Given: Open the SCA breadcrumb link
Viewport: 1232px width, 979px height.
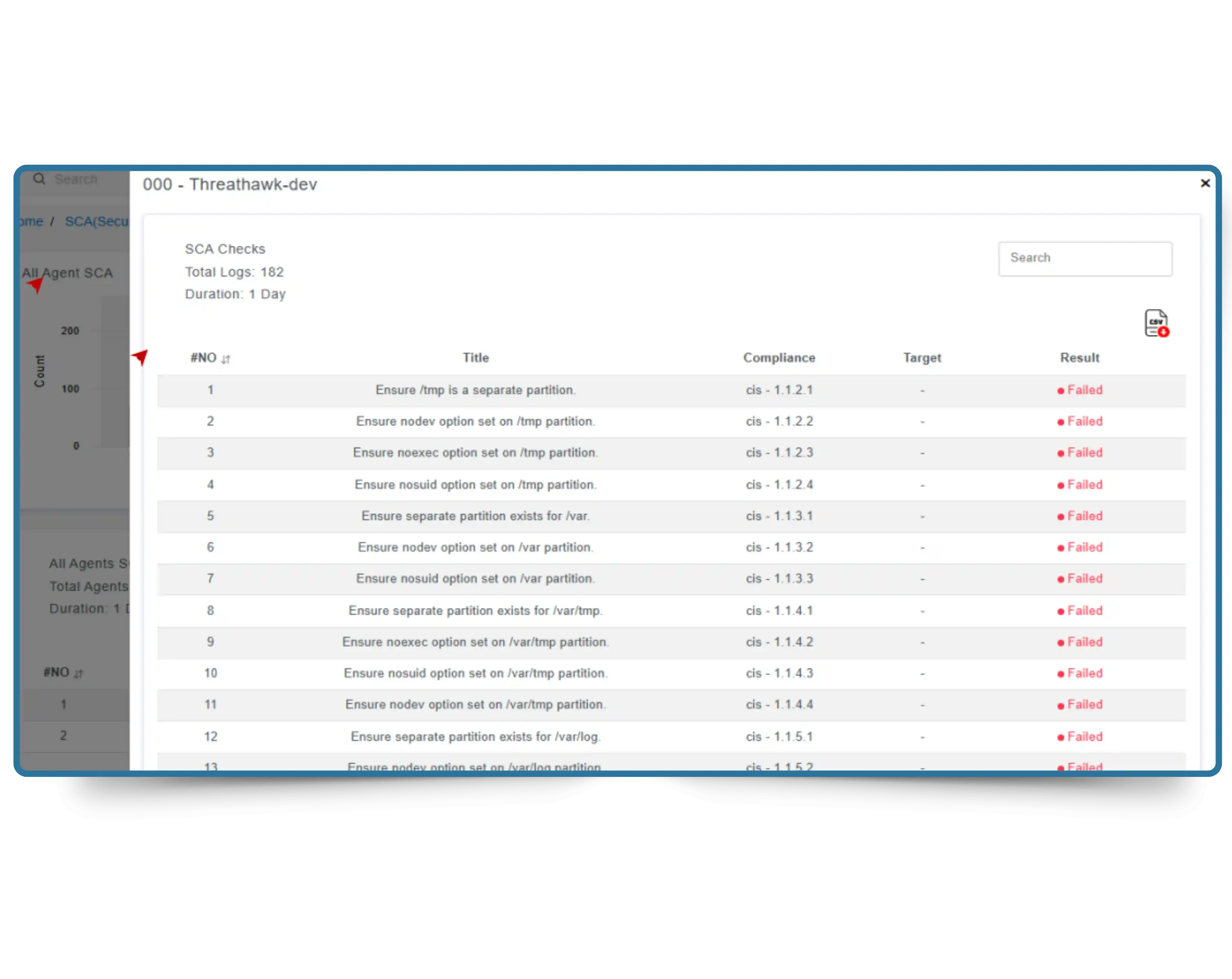Looking at the screenshot, I should click(96, 222).
